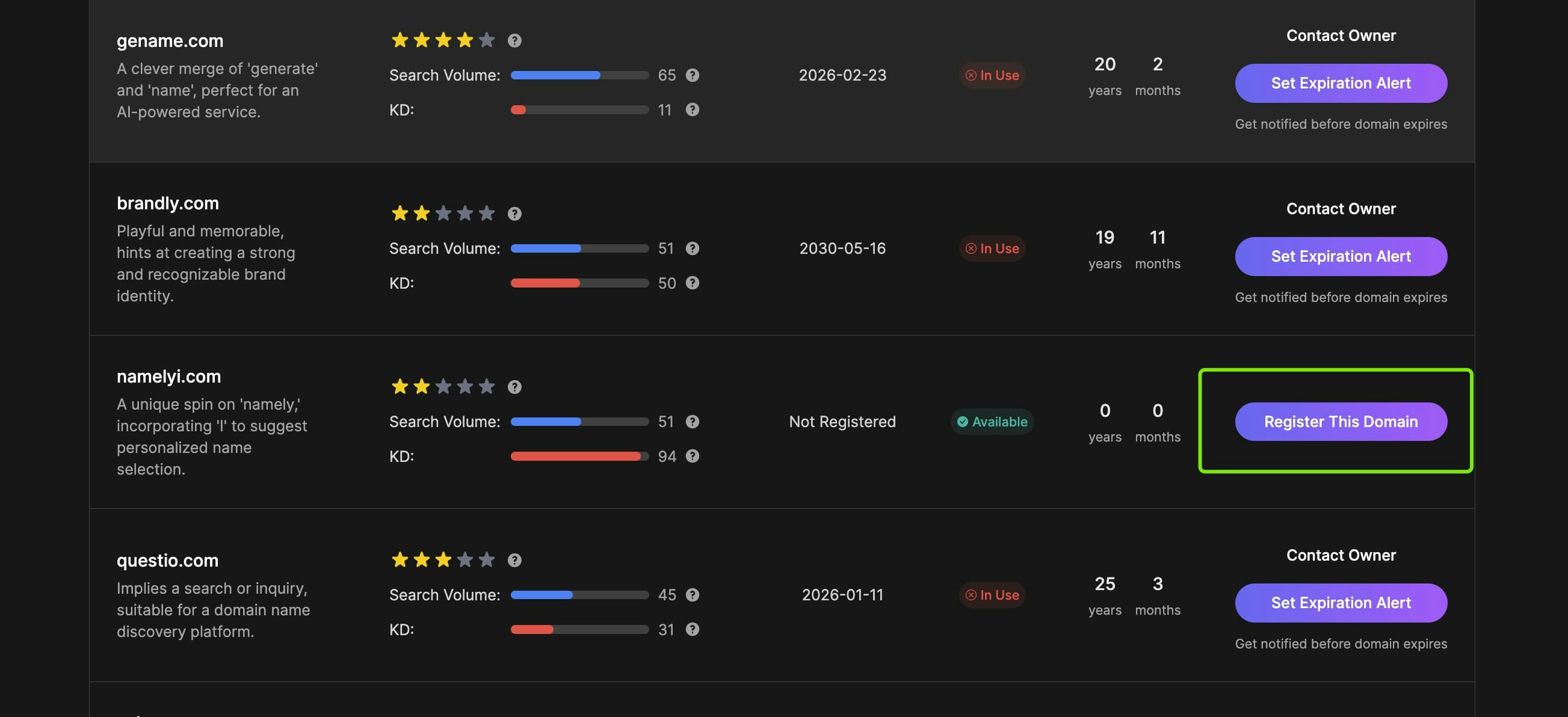This screenshot has width=1568, height=717.
Task: Click help icon beside questio.com star rating
Action: (514, 560)
